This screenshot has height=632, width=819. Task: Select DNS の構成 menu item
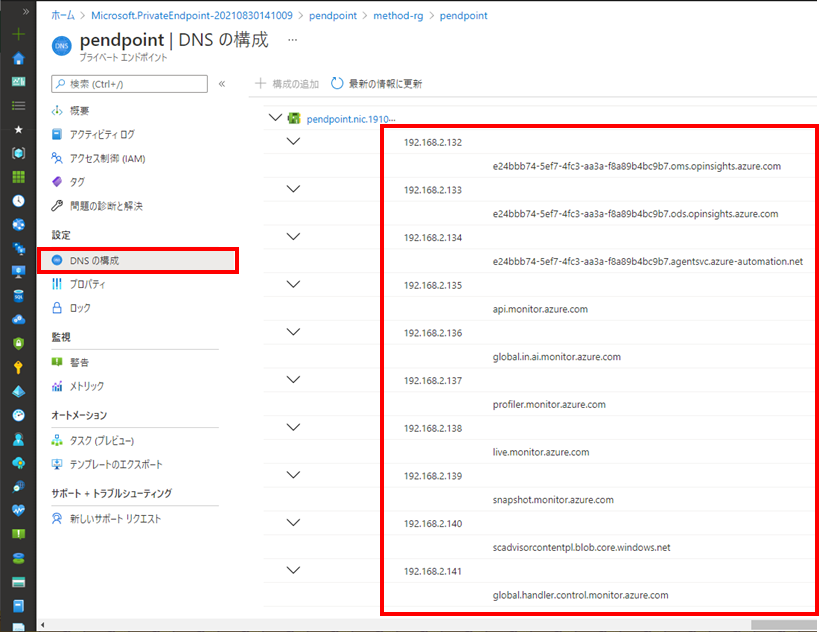[138, 261]
